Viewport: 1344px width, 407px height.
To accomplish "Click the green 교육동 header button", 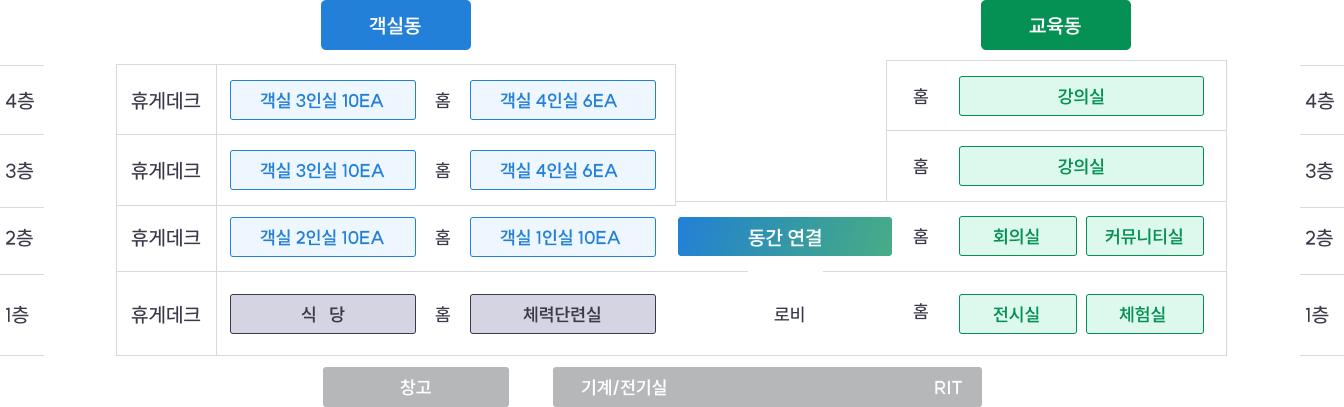I will pyautogui.click(x=1055, y=25).
